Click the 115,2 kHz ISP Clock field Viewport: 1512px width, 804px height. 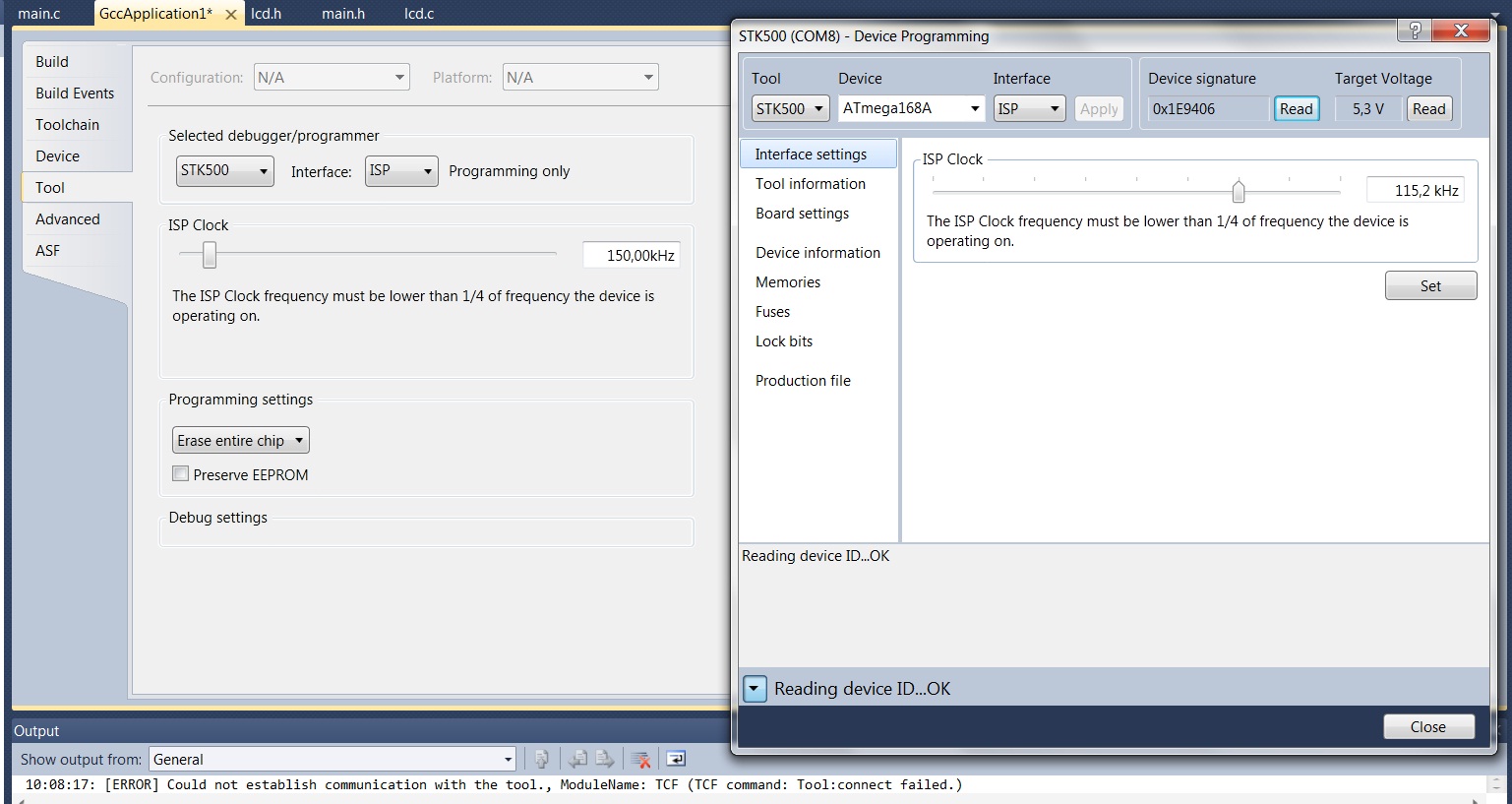point(1415,190)
